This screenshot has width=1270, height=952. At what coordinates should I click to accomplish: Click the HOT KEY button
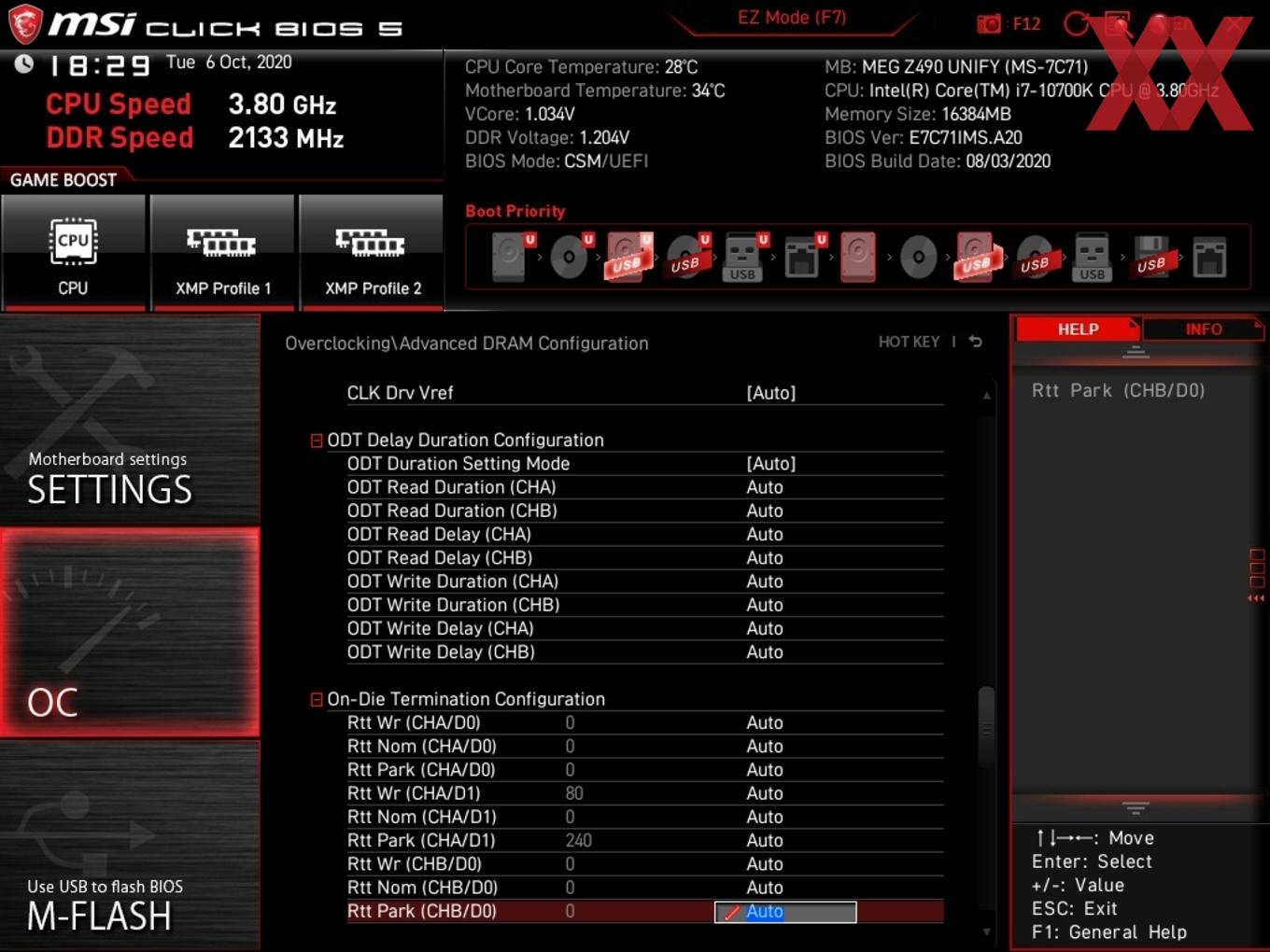909,342
